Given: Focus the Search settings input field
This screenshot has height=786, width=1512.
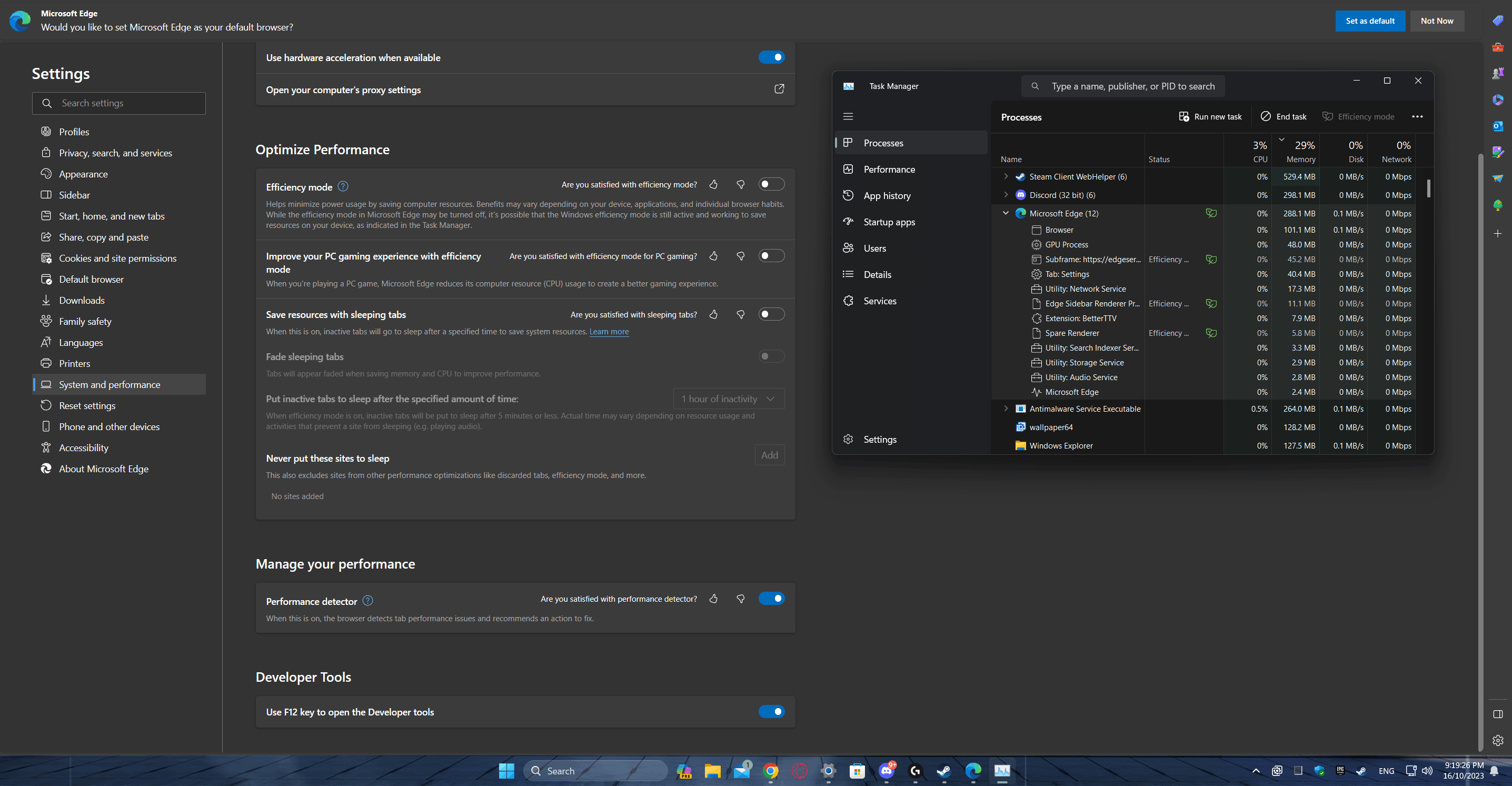Looking at the screenshot, I should (118, 103).
